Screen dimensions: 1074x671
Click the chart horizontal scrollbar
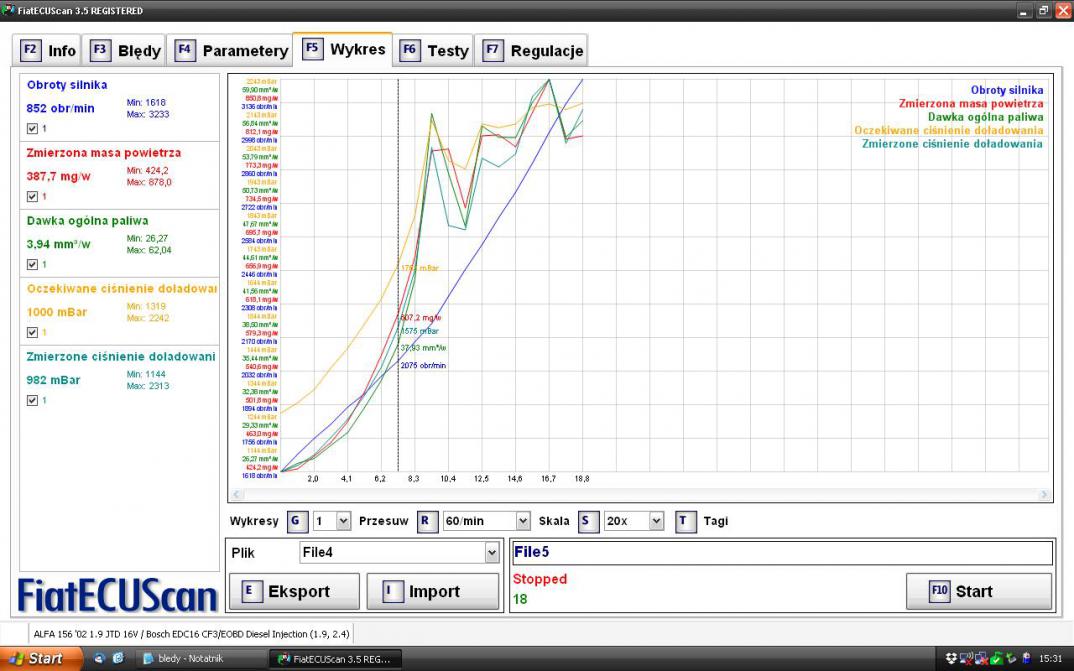[640, 494]
